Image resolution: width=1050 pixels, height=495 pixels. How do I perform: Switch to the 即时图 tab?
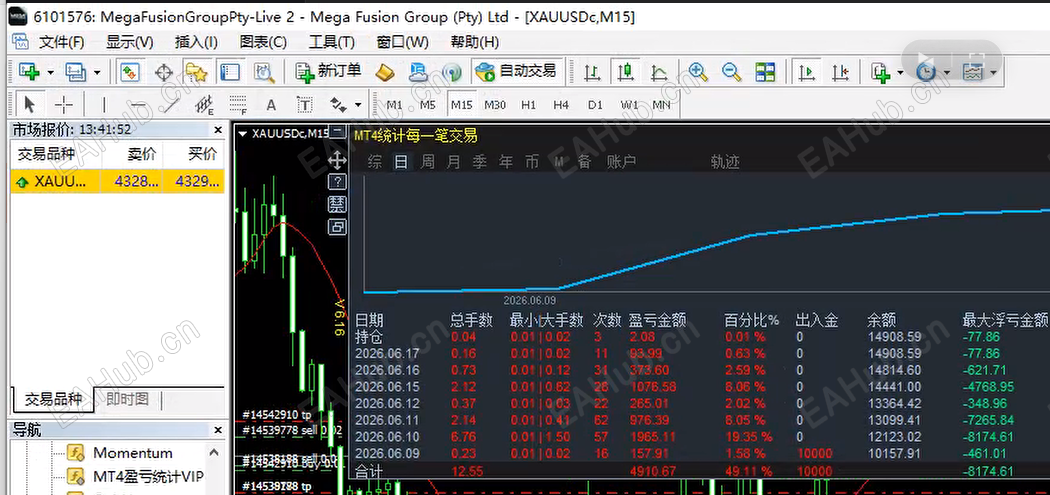(127, 399)
